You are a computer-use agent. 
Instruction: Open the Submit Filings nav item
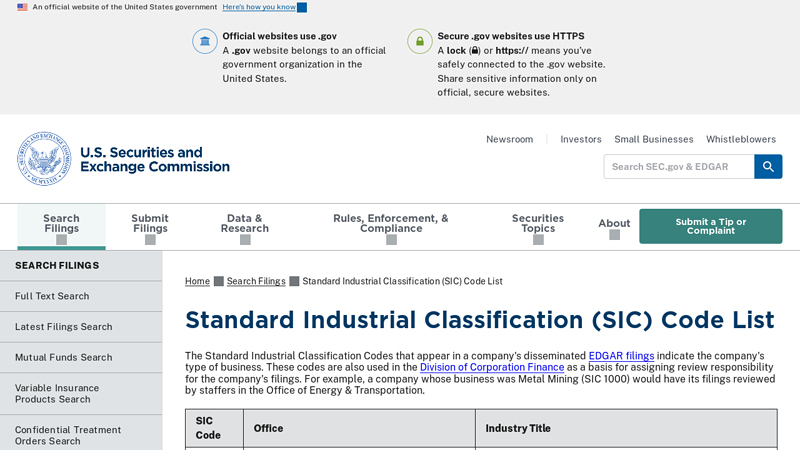tap(150, 223)
